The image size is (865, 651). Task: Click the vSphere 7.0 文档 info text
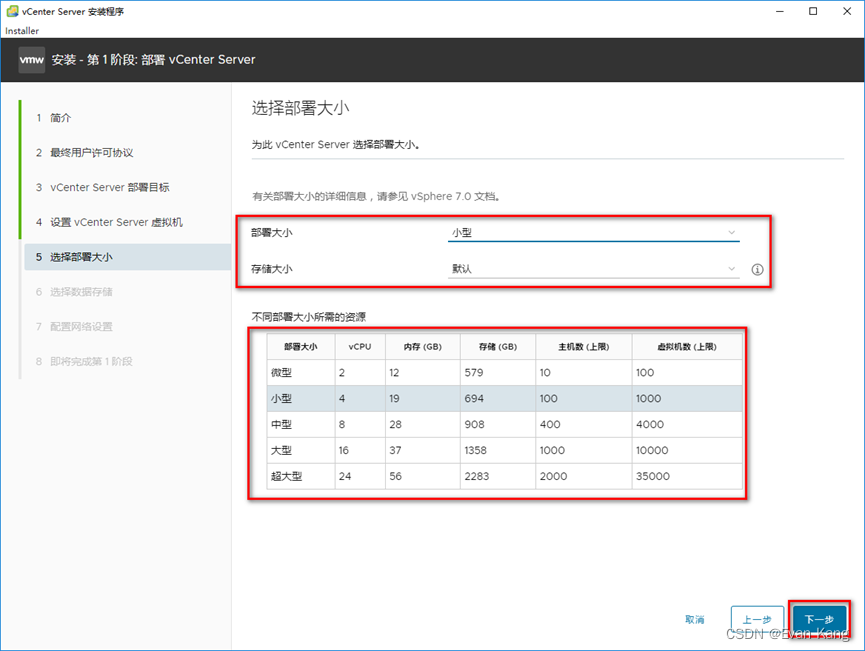377,196
